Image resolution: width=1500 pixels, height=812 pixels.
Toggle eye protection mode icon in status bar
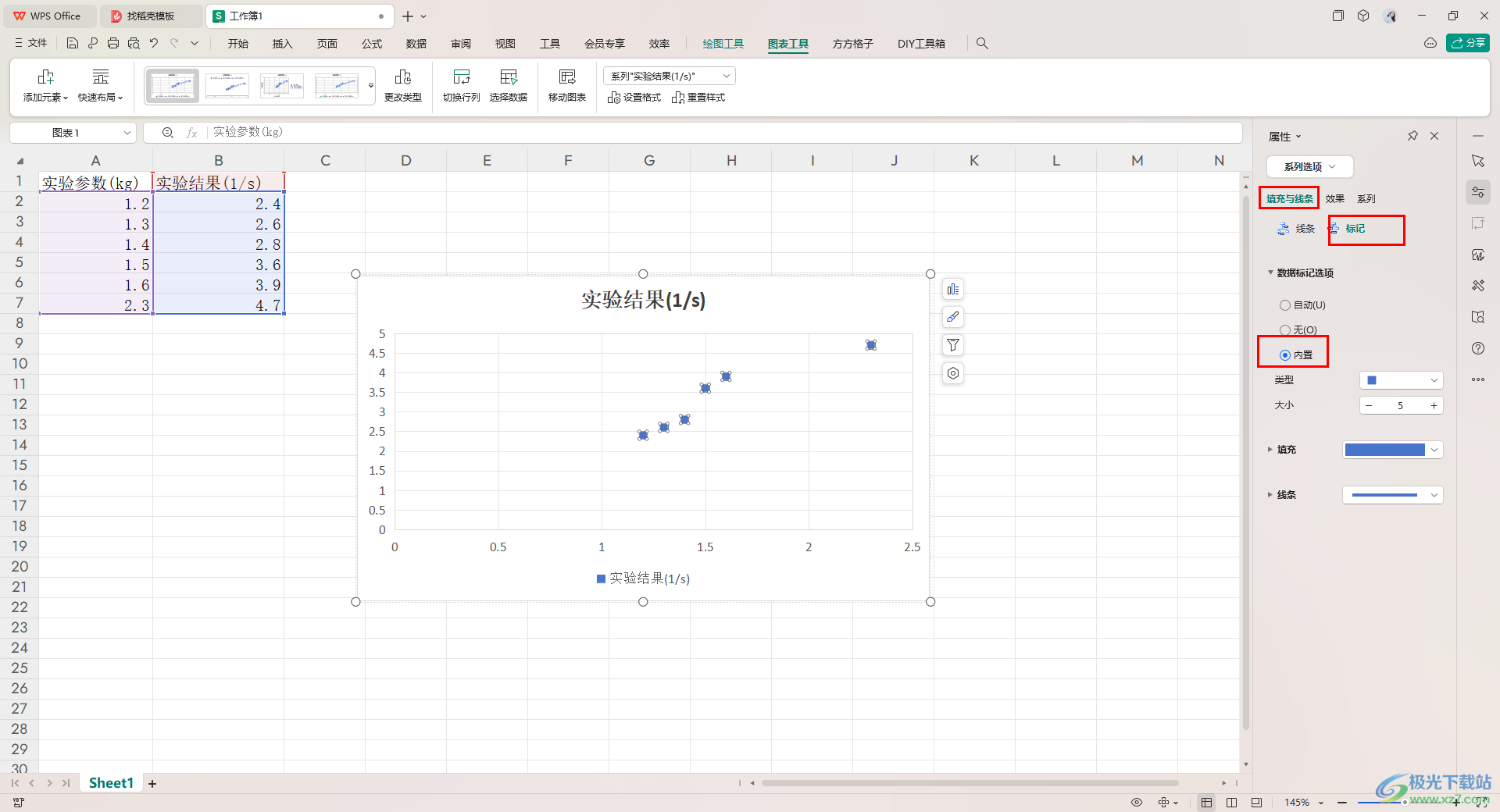1137,803
